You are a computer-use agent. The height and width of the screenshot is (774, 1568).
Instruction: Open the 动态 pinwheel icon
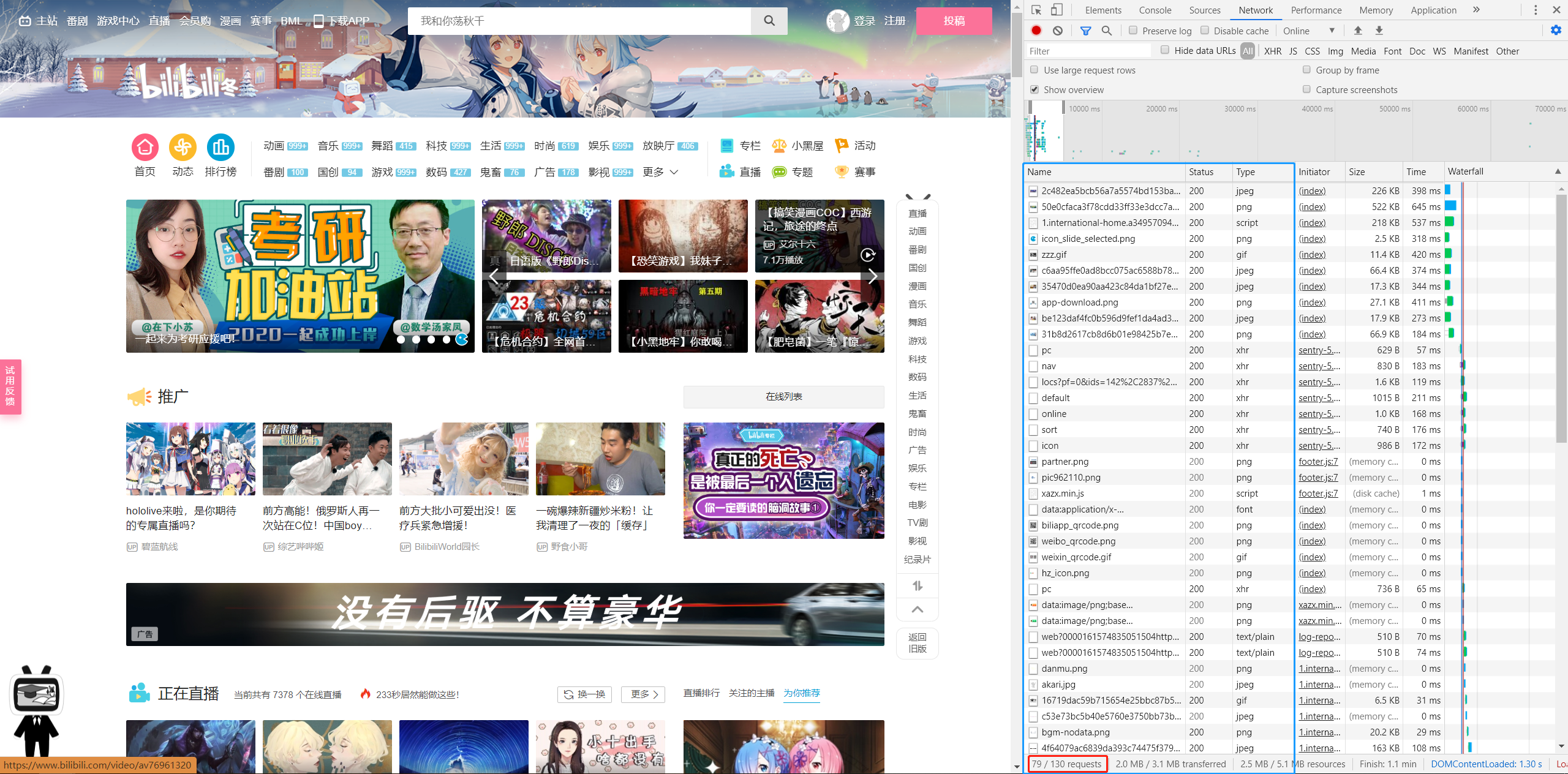pos(183,147)
